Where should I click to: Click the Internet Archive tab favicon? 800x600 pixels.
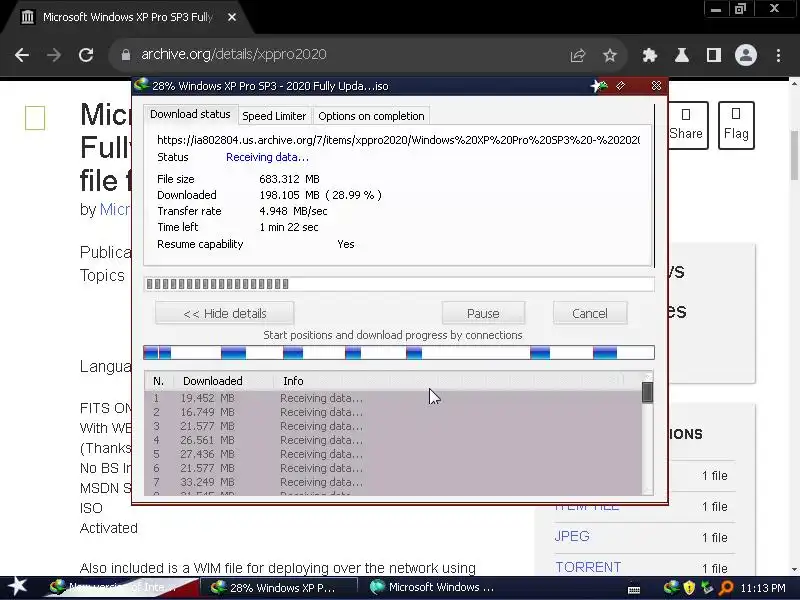[28, 17]
